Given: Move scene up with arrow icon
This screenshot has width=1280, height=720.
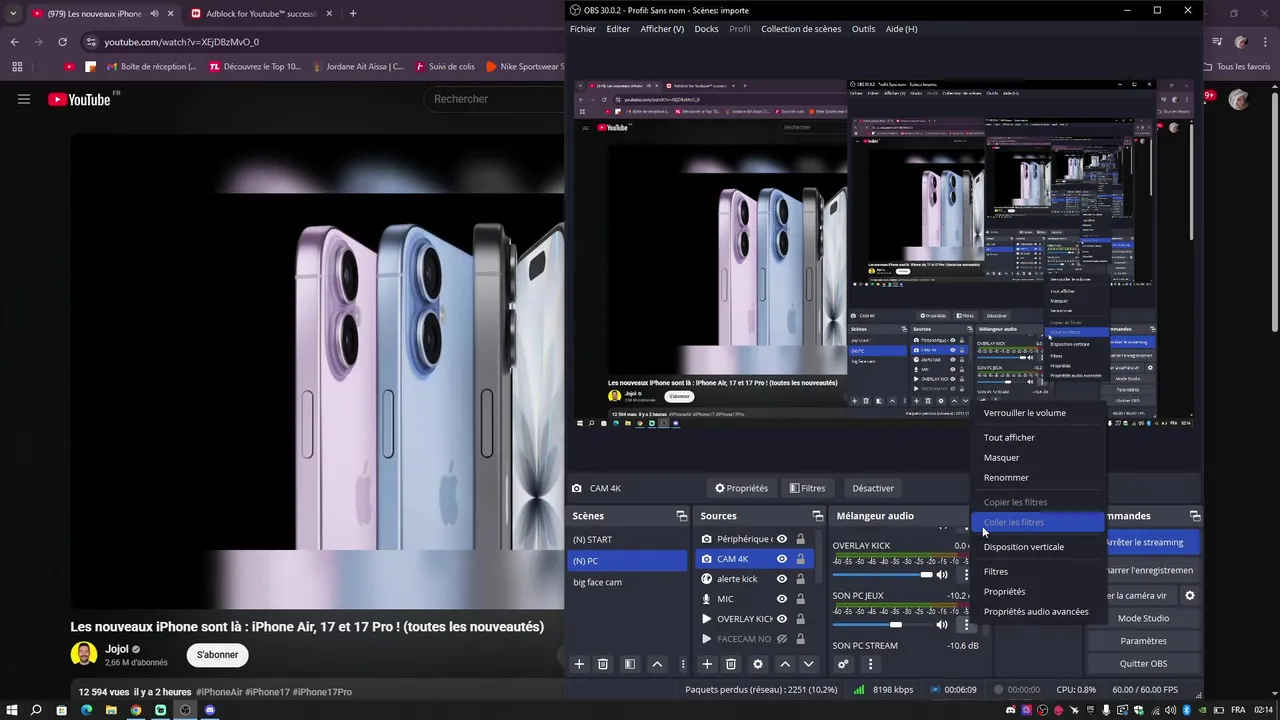Looking at the screenshot, I should (x=657, y=664).
